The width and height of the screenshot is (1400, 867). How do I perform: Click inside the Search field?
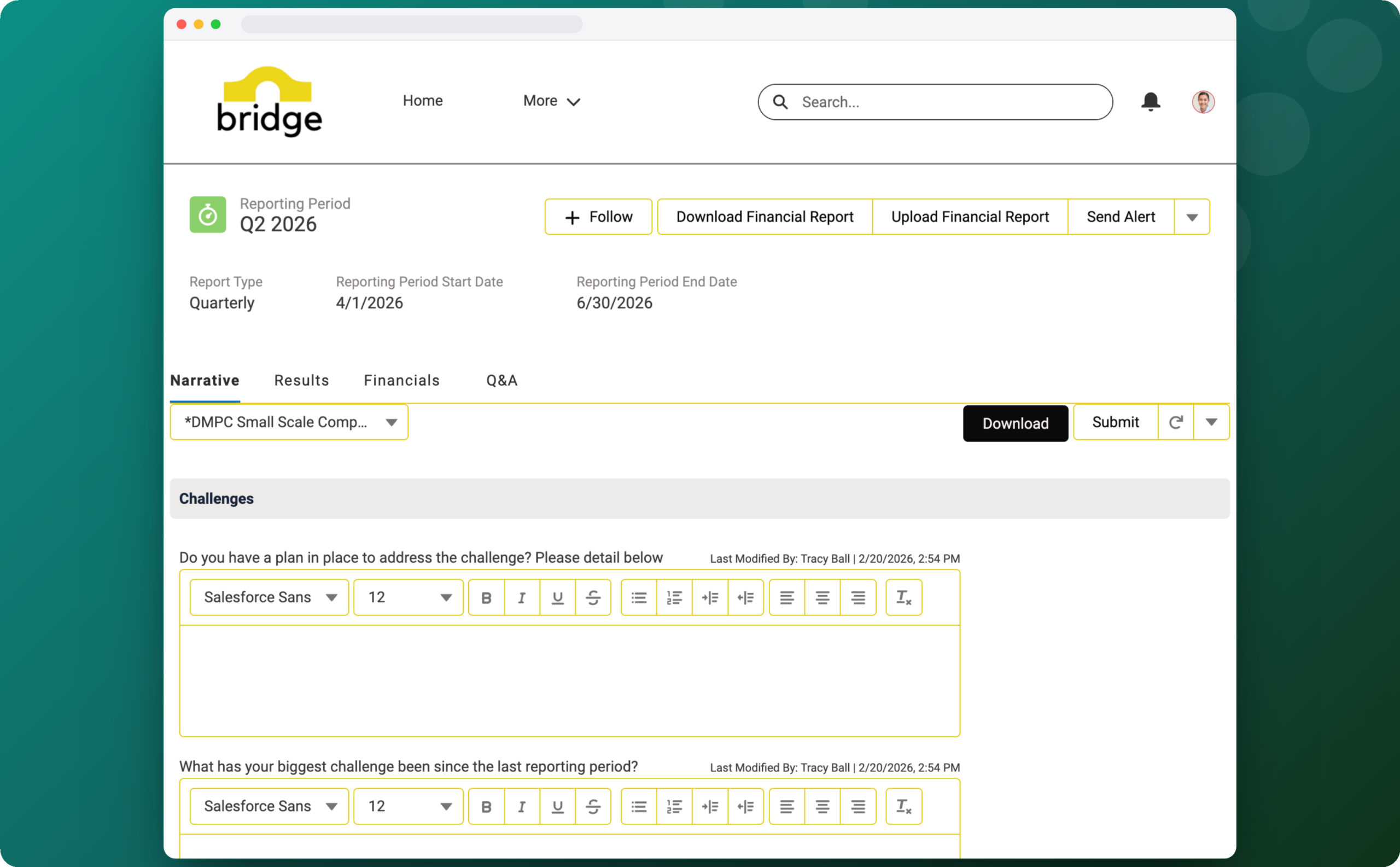tap(935, 102)
